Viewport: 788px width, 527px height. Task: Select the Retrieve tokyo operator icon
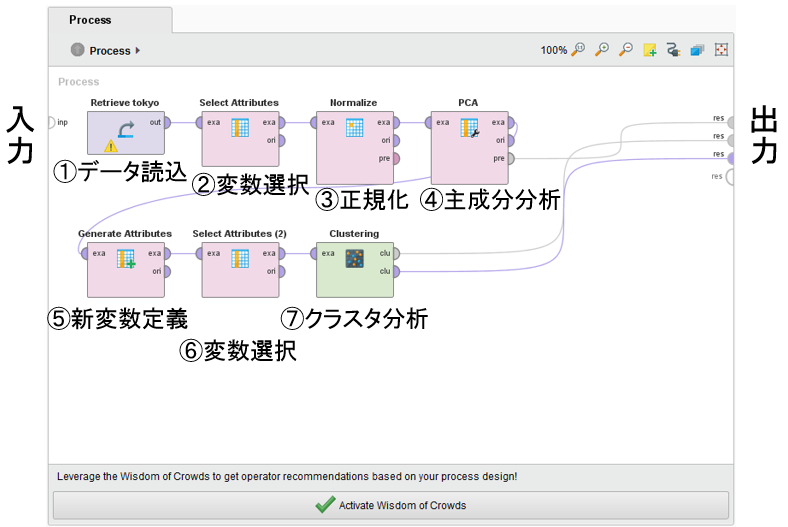126,129
